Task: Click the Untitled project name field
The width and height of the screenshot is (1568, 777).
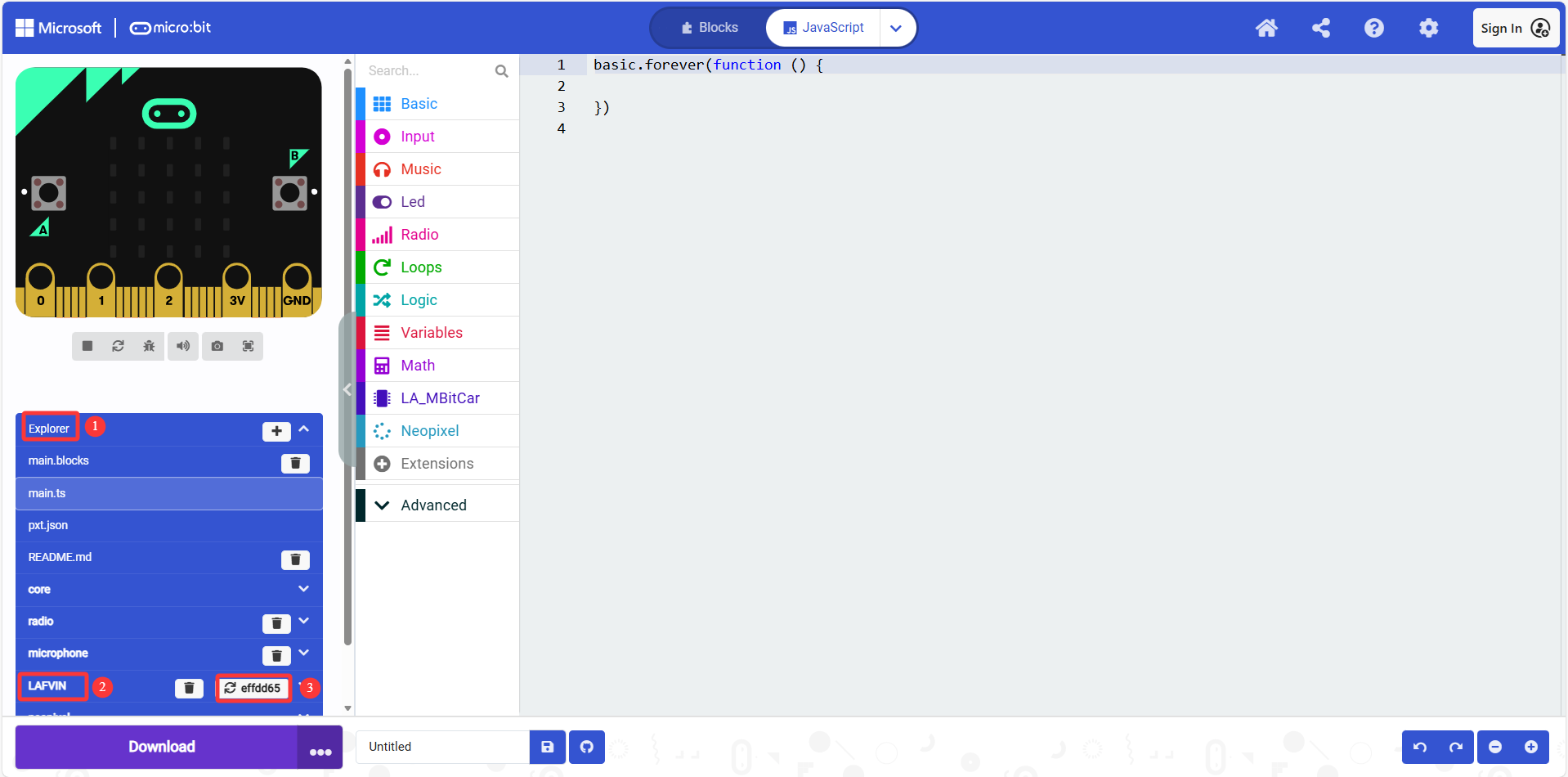Action: tap(443, 747)
